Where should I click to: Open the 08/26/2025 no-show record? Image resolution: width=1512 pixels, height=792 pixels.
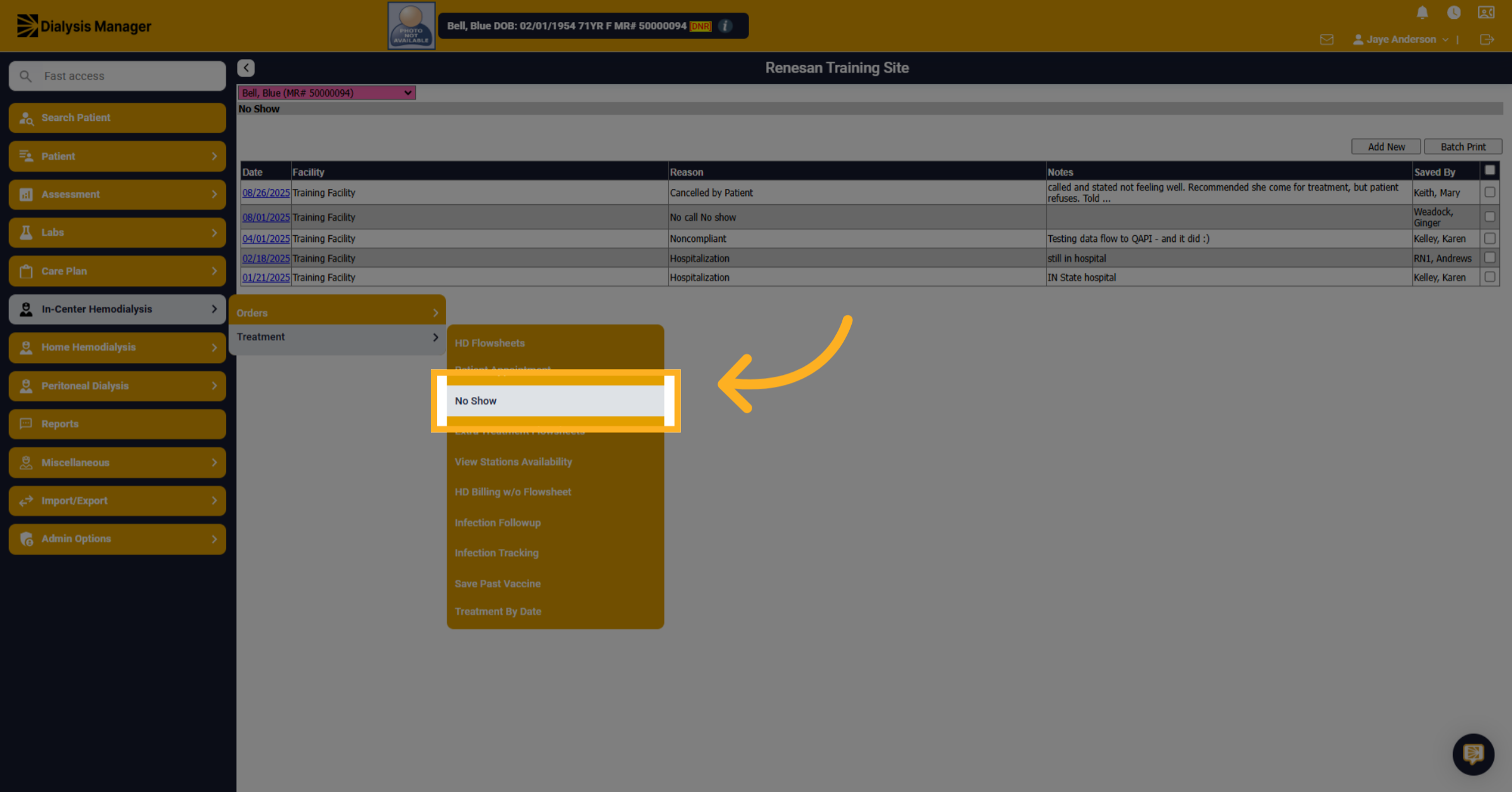(266, 193)
